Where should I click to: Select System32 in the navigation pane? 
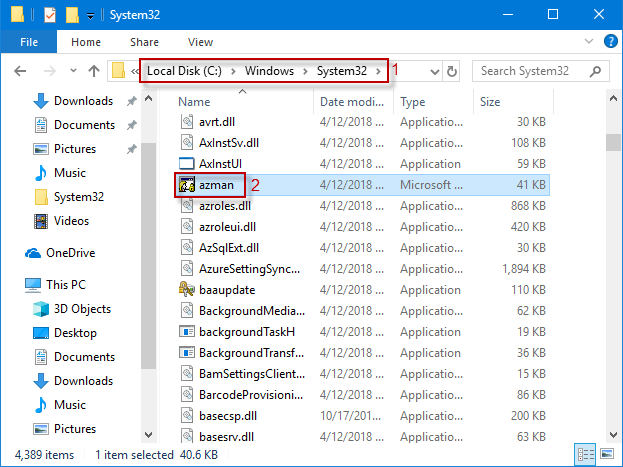coord(79,197)
